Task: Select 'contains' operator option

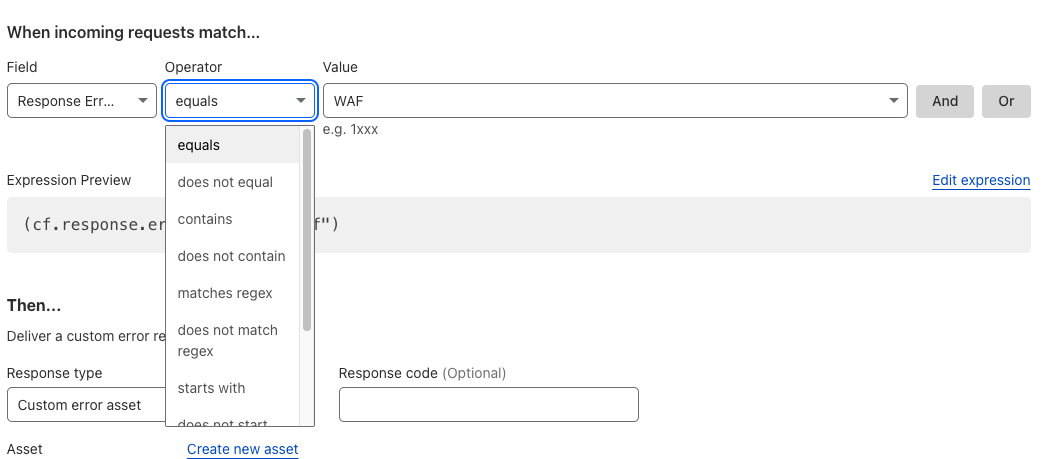Action: click(205, 219)
